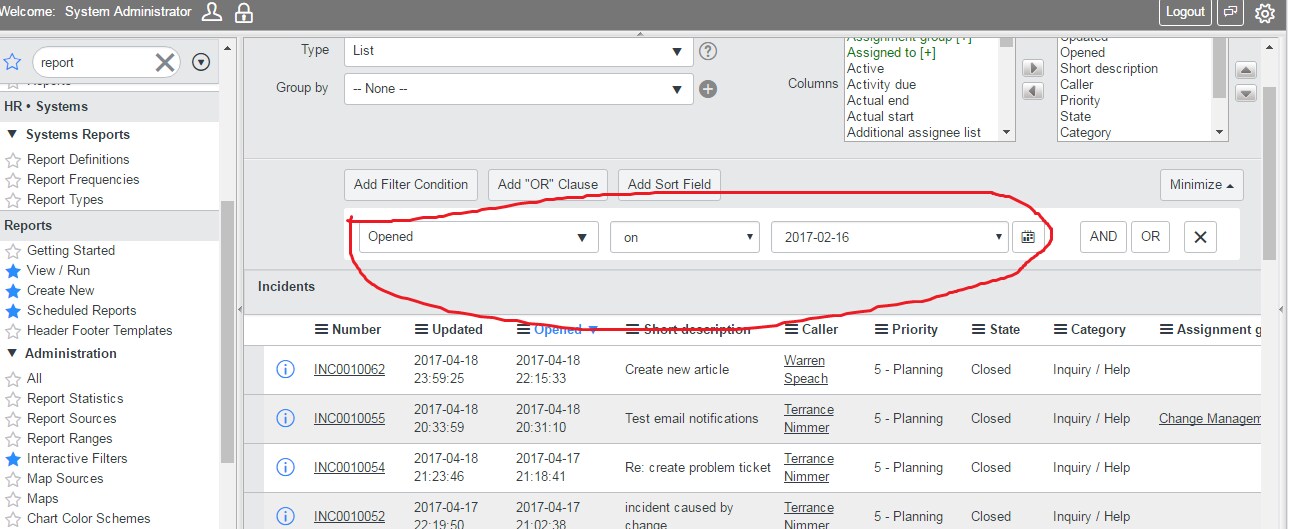Open Report Types module
Viewport: 1304px width, 529px height.
point(65,200)
